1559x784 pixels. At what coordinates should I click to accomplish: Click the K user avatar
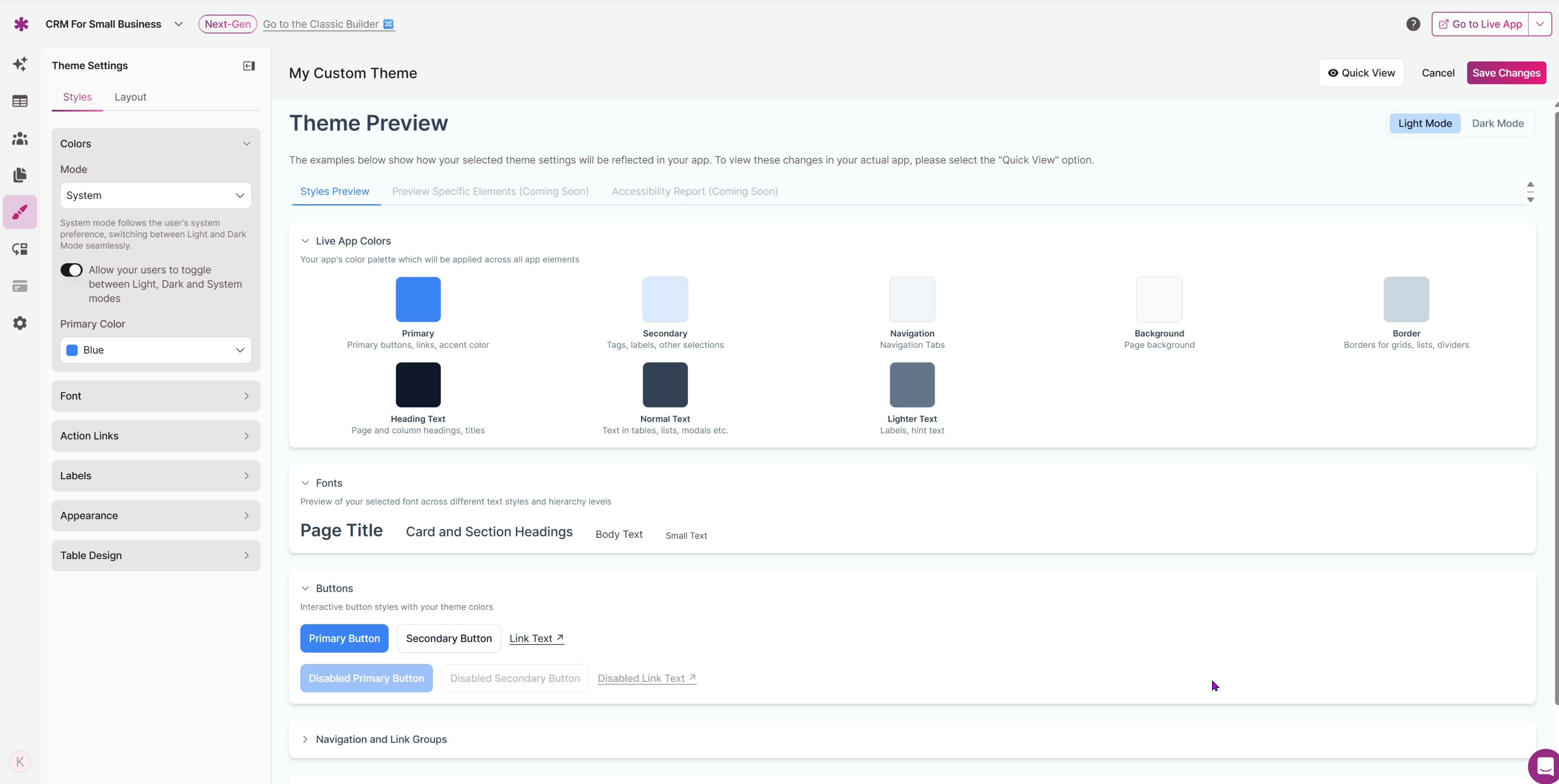pos(20,762)
